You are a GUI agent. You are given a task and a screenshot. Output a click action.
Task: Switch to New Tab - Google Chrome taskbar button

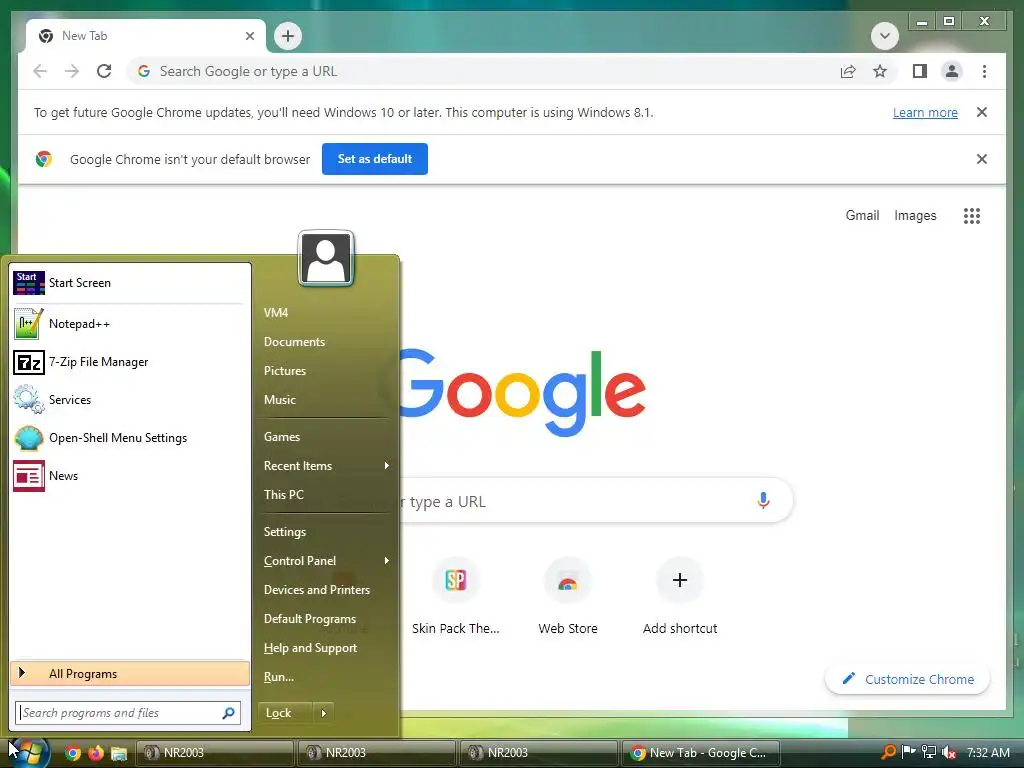coord(701,753)
